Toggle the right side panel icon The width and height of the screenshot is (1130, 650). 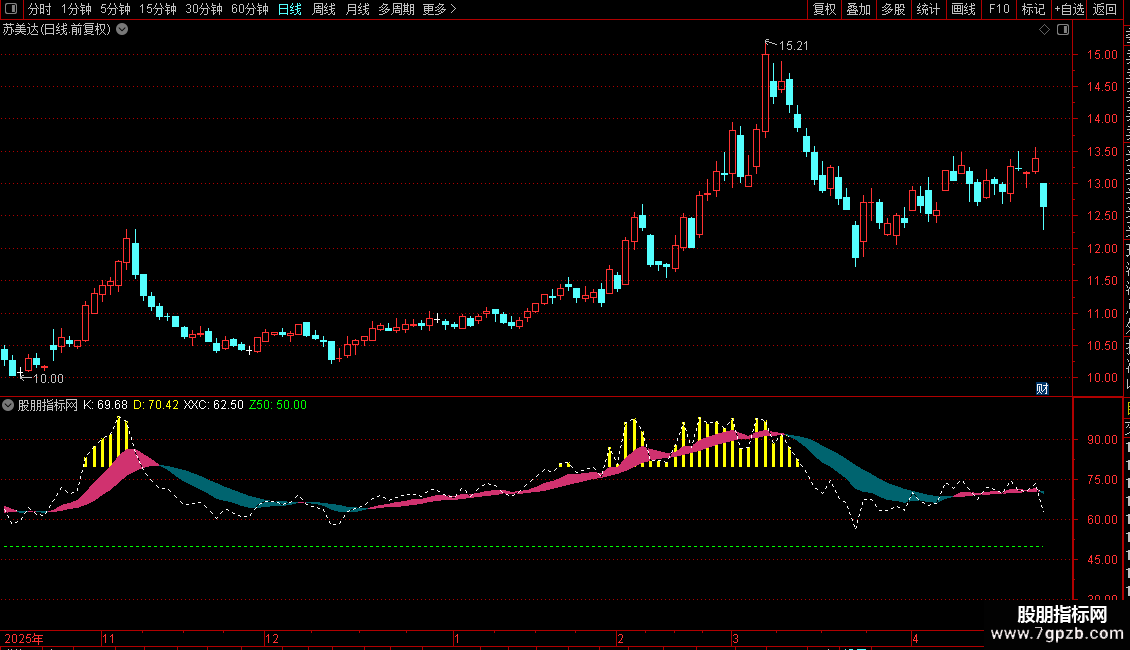[1063, 30]
